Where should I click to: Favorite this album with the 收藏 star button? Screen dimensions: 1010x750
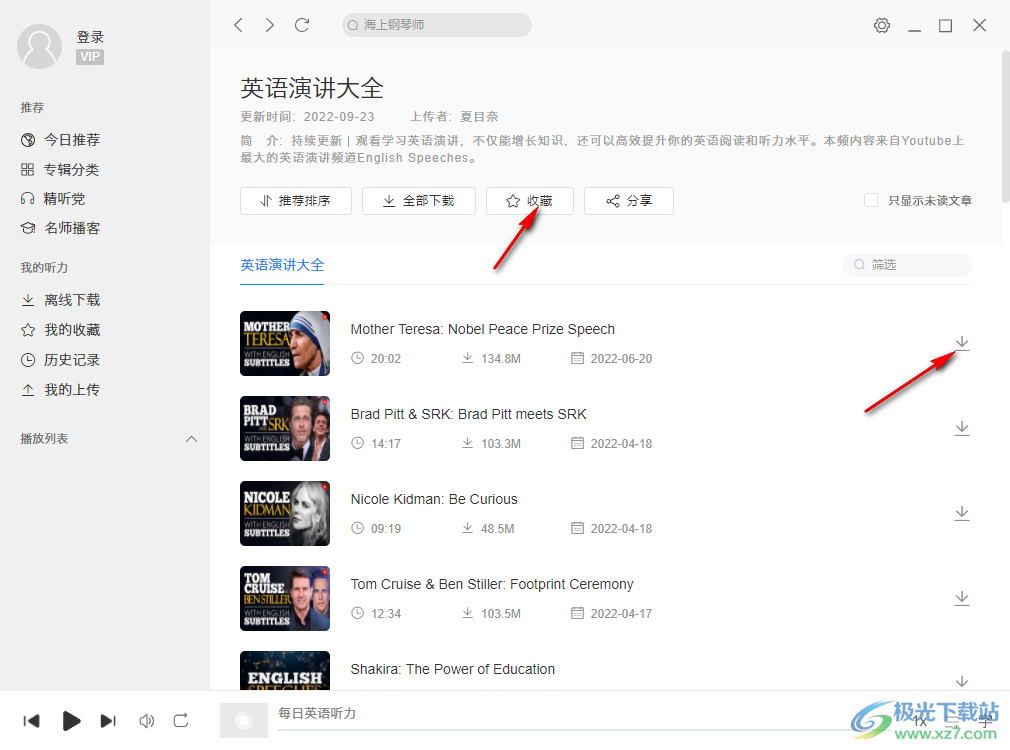coord(529,200)
